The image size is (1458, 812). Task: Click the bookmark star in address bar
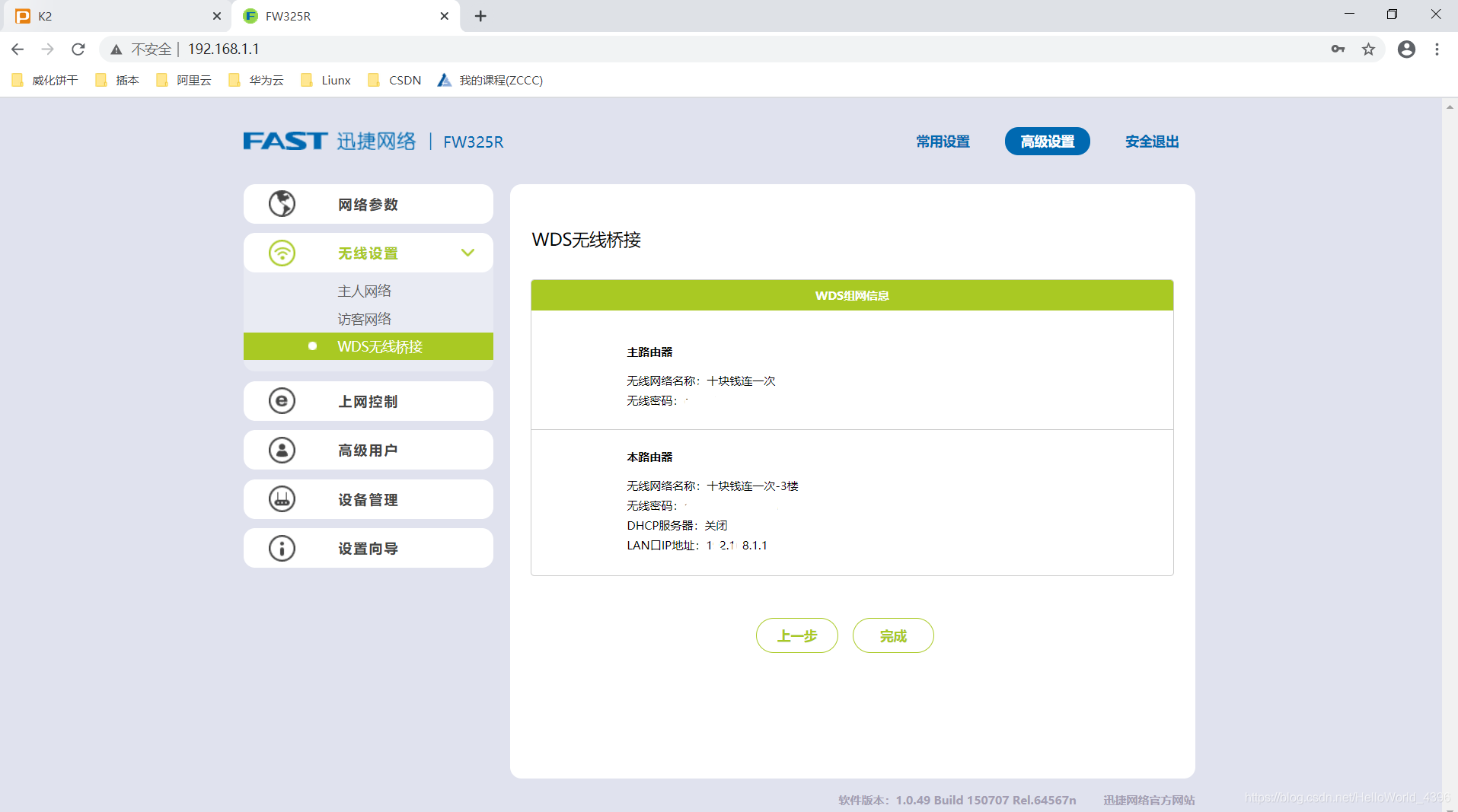(x=1368, y=49)
